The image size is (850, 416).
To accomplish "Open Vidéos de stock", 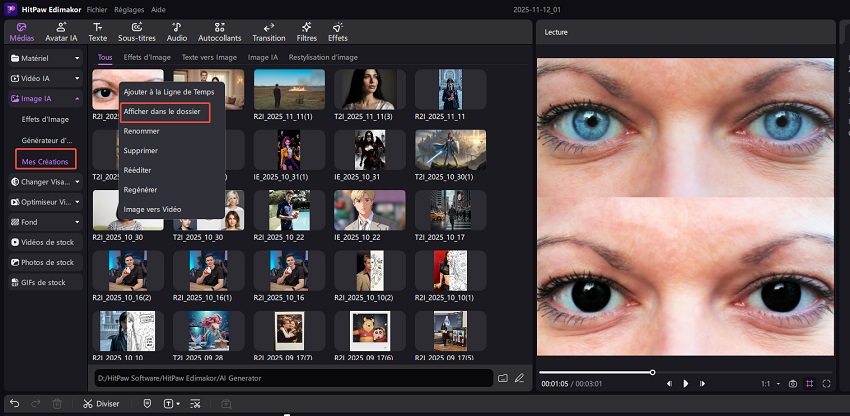I will (x=46, y=242).
